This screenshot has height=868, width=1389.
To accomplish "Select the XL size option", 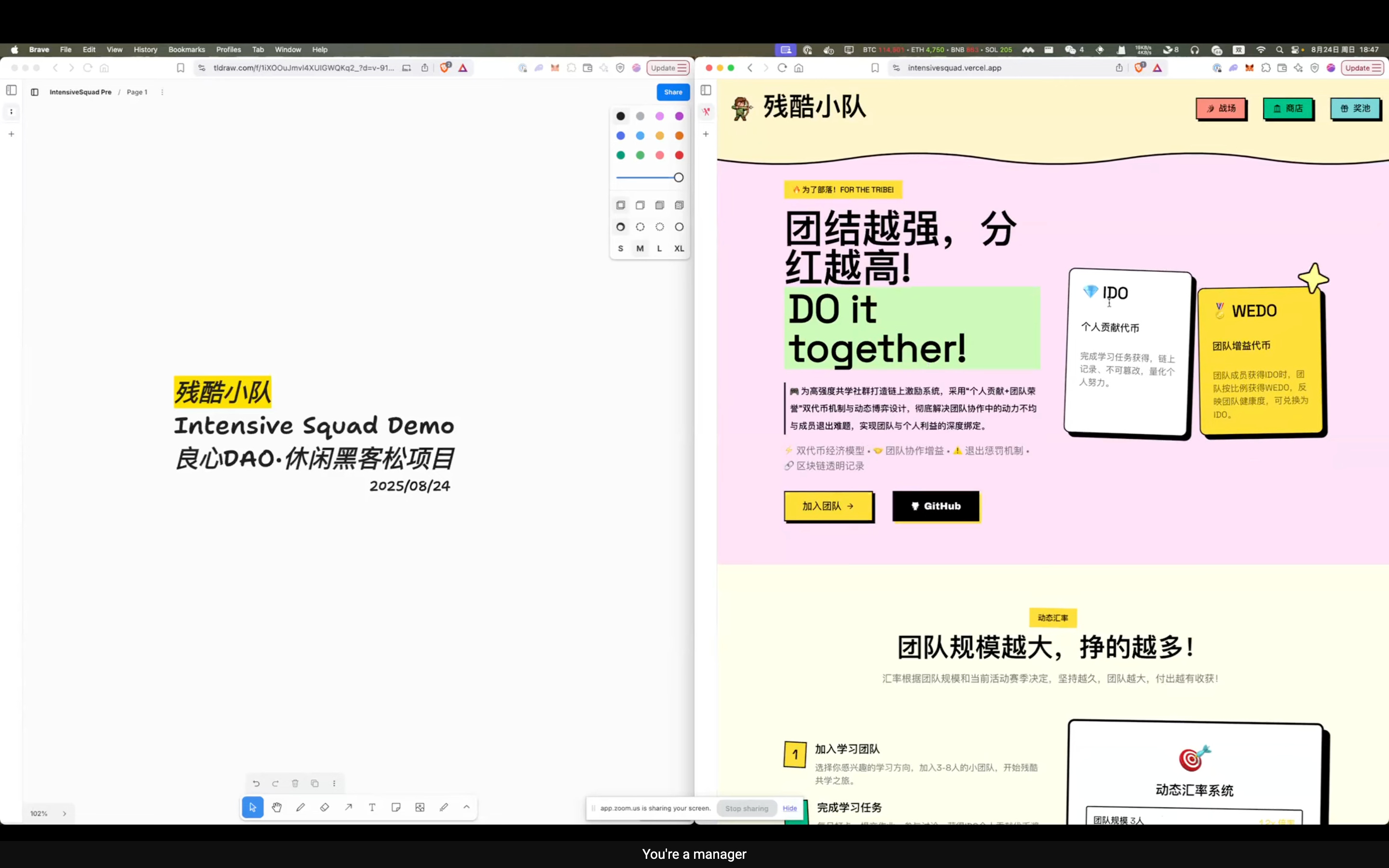I will click(x=679, y=248).
